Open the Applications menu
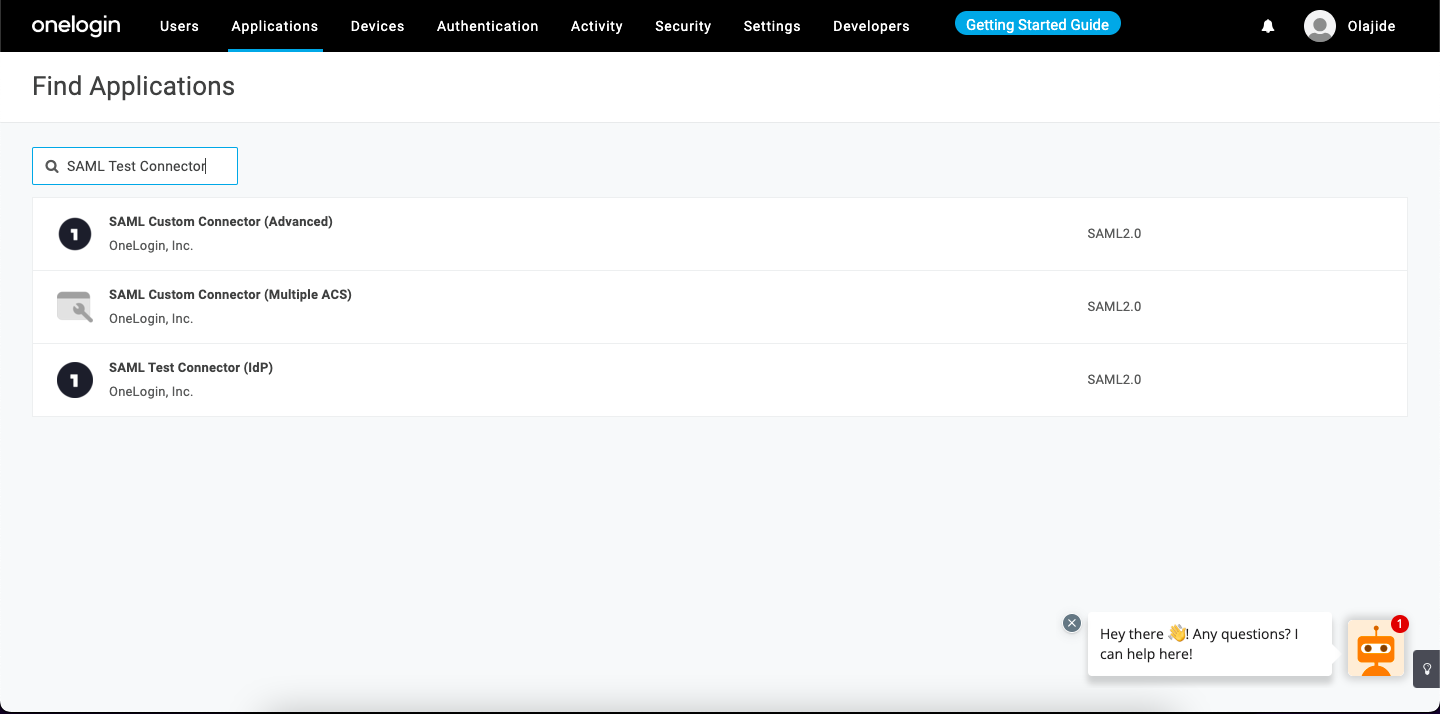Screen dimensions: 1440x714 (275, 26)
